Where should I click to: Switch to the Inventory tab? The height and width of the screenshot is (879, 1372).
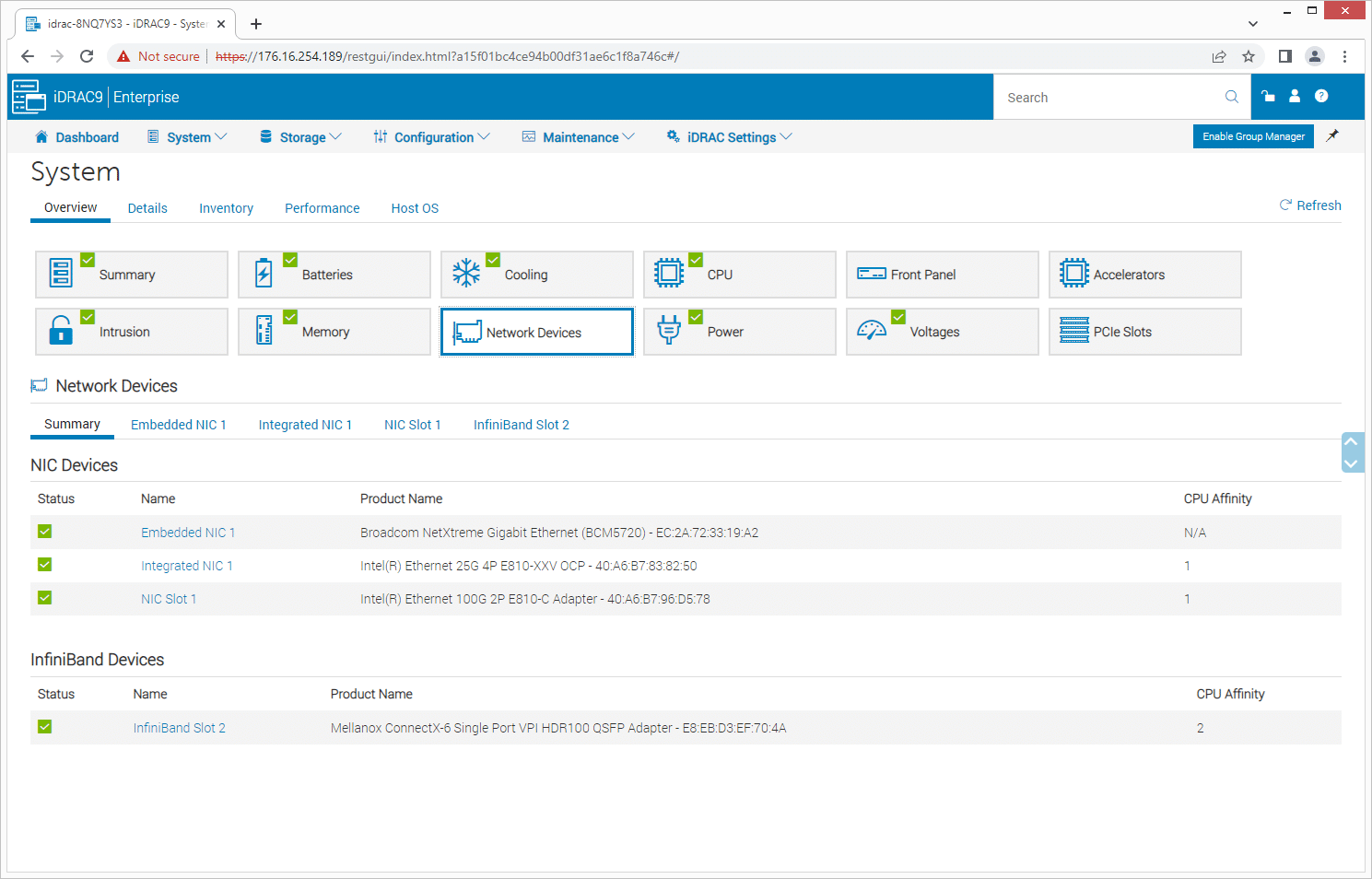point(226,208)
